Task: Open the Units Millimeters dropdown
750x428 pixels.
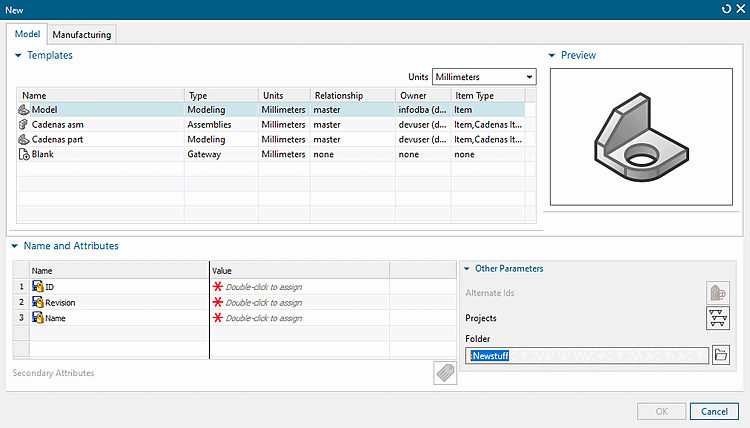Action: pyautogui.click(x=485, y=77)
